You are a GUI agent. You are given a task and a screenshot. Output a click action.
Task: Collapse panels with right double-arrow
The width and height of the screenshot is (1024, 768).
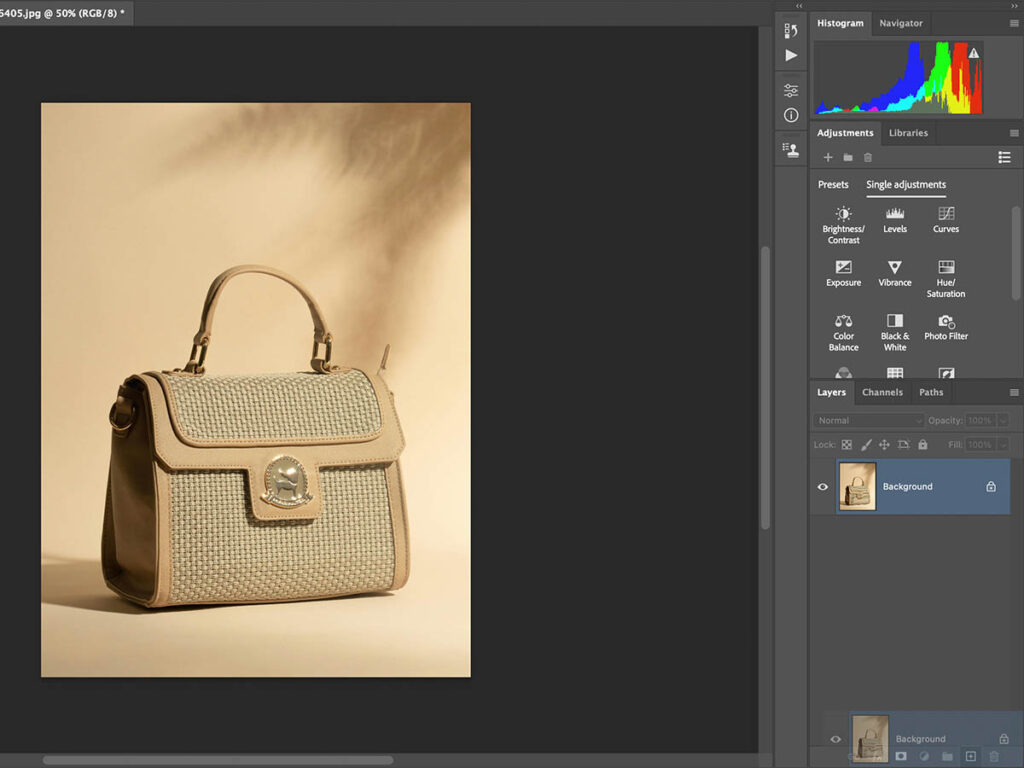(x=1014, y=6)
